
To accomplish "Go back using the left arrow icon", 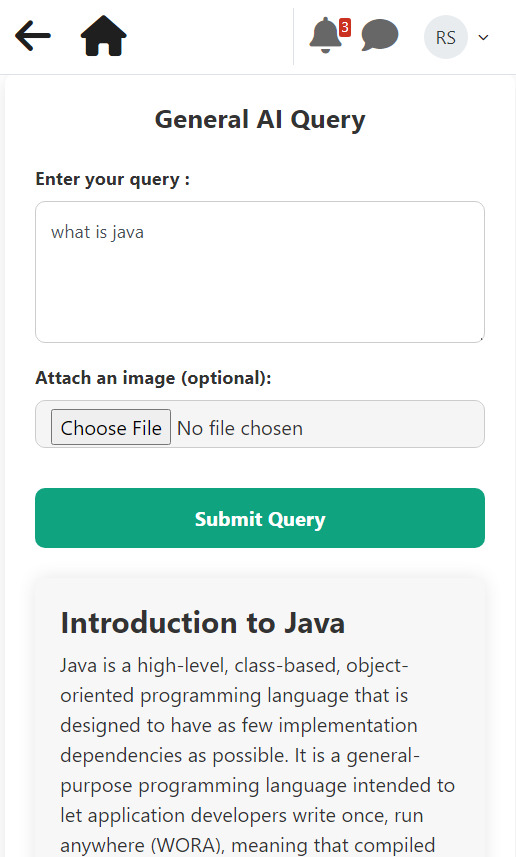I will (x=33, y=36).
